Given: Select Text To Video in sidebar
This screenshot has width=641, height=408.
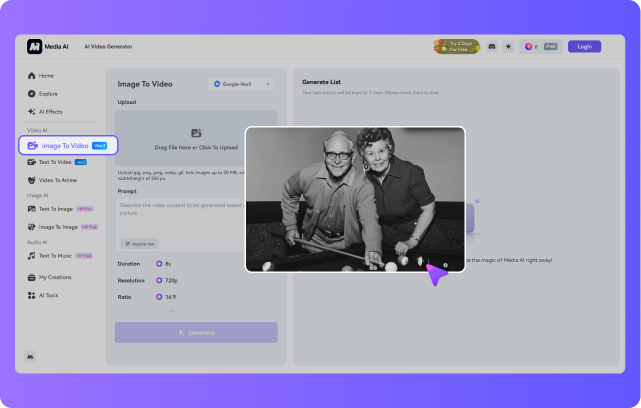Looking at the screenshot, I should tap(57, 162).
